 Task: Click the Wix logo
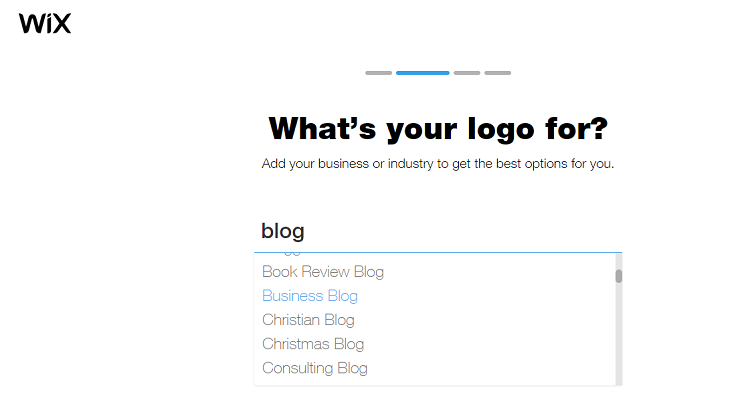(45, 24)
